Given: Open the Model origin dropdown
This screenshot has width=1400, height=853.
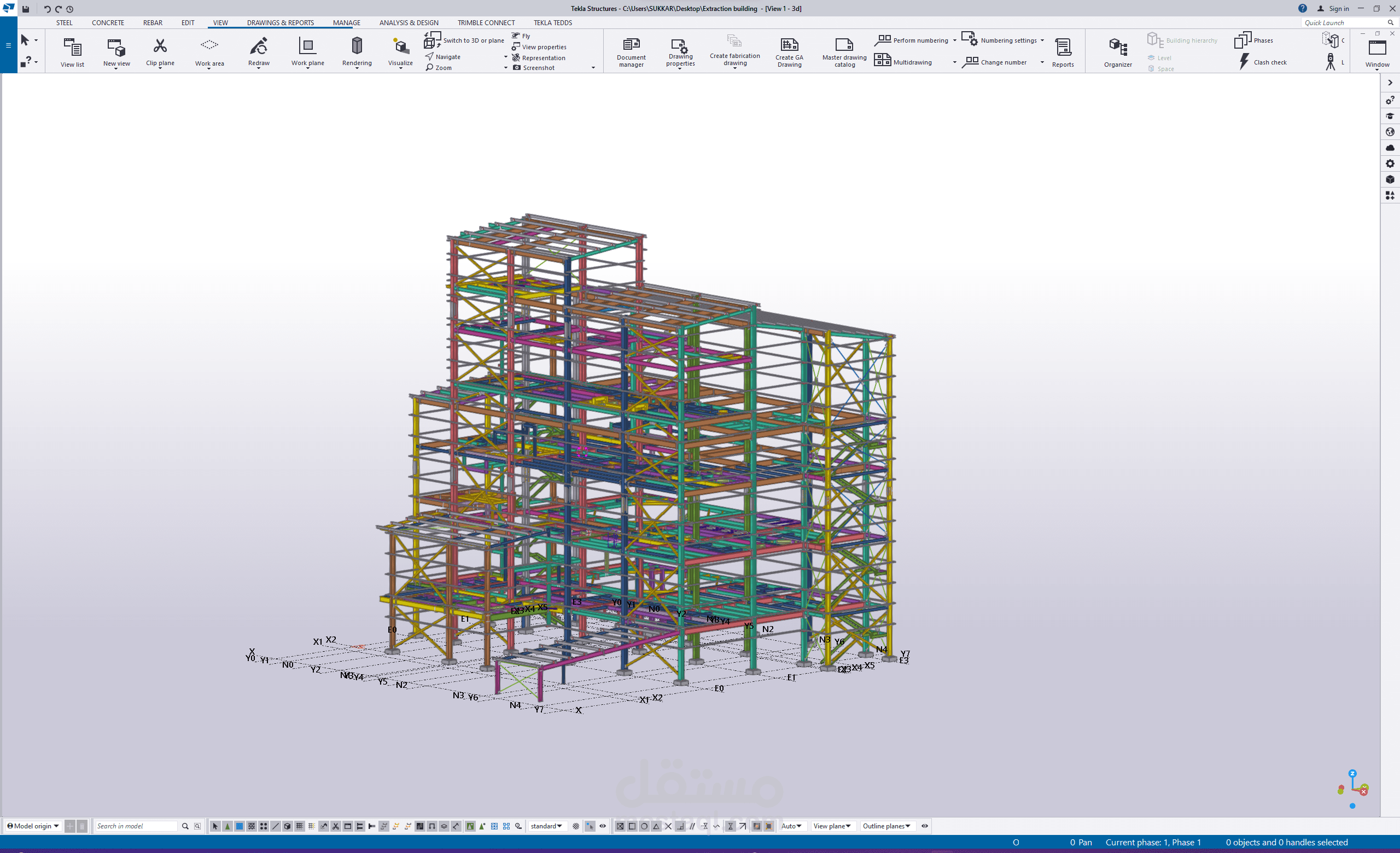Looking at the screenshot, I should [33, 826].
